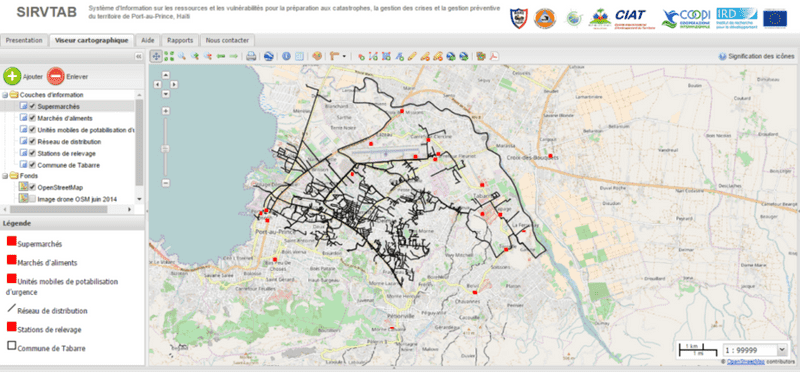Select the Viseur cartographique tab
The height and width of the screenshot is (372, 800).
click(x=92, y=40)
